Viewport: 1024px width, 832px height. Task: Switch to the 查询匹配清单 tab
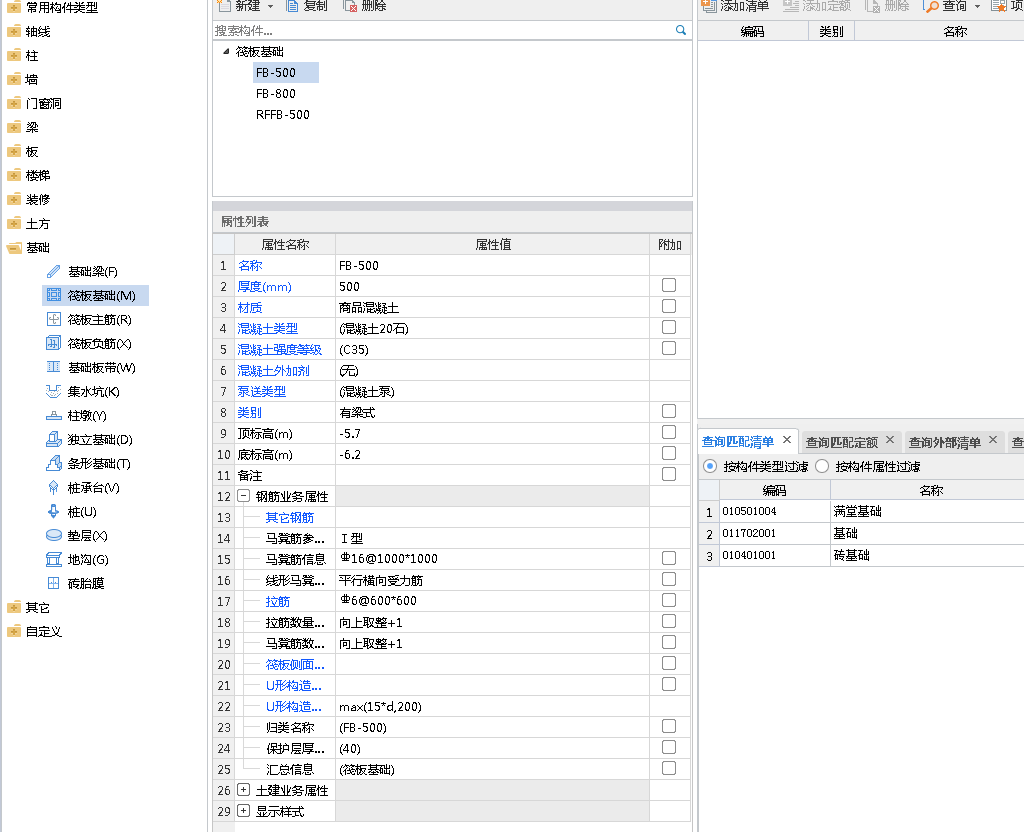(738, 442)
